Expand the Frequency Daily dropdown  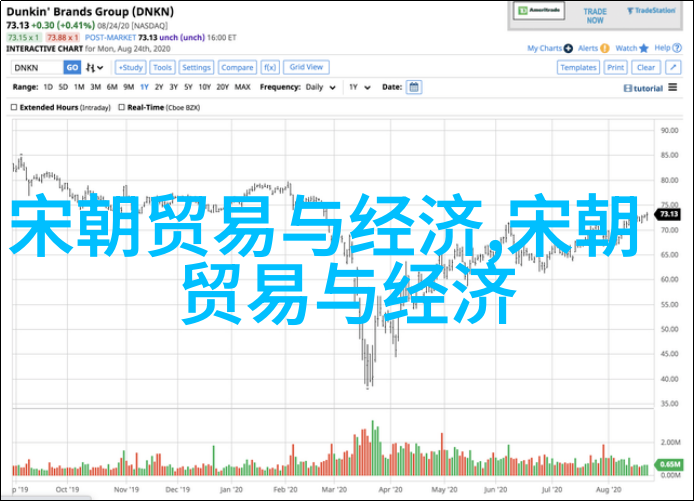320,87
